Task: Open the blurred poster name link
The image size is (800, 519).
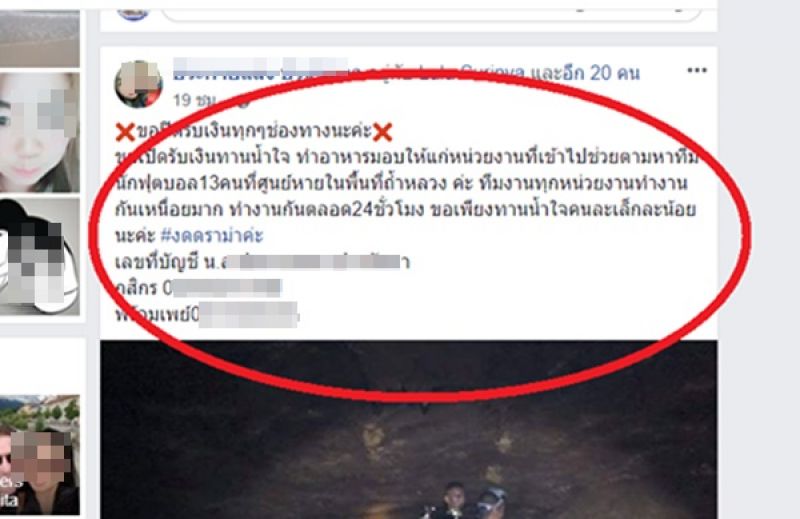Action: [260, 73]
